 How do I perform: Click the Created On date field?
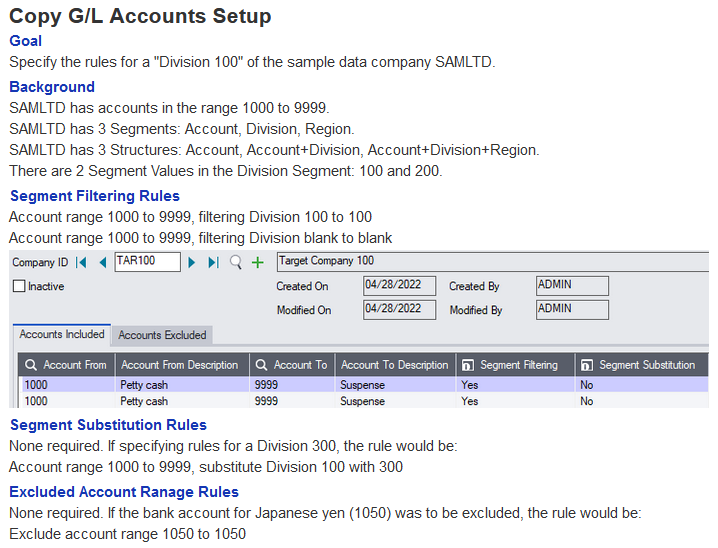399,286
